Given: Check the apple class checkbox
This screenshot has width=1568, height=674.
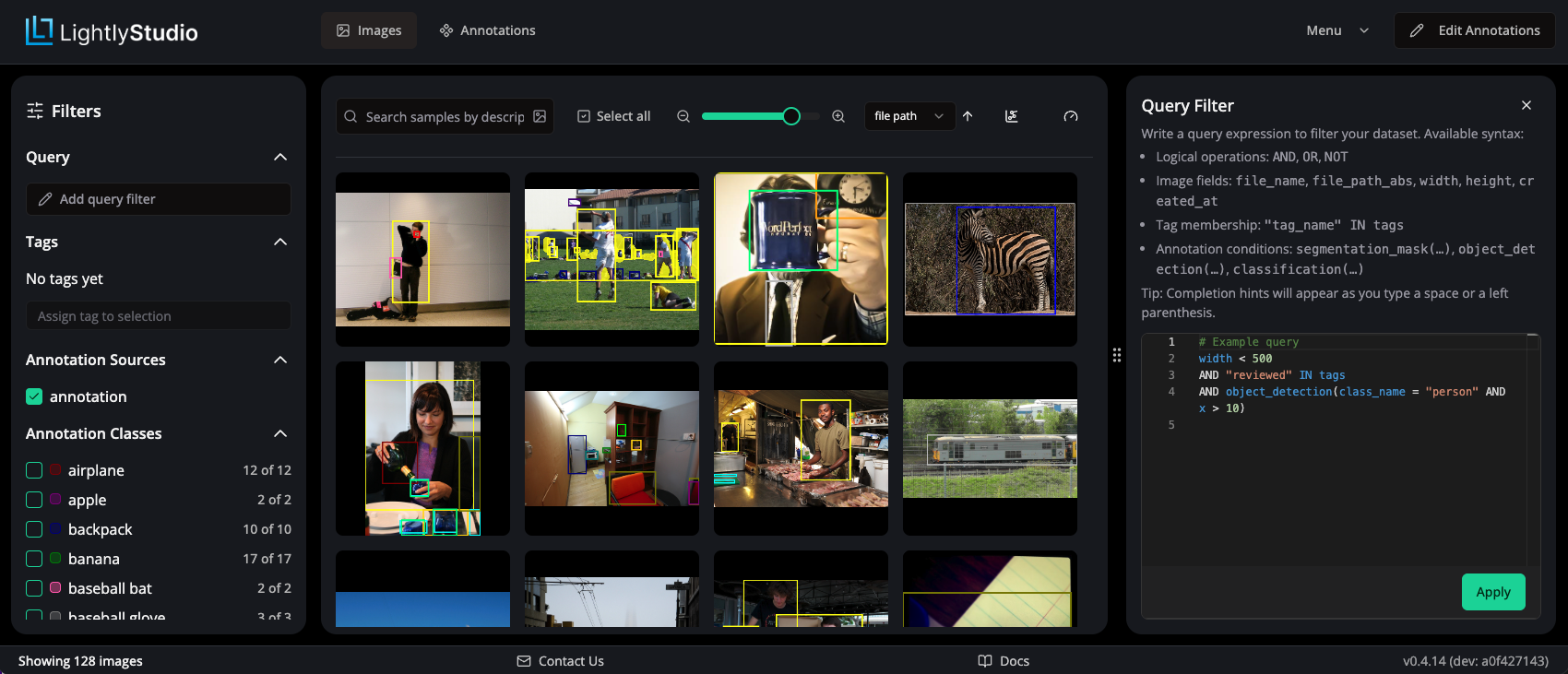Looking at the screenshot, I should pyautogui.click(x=34, y=500).
